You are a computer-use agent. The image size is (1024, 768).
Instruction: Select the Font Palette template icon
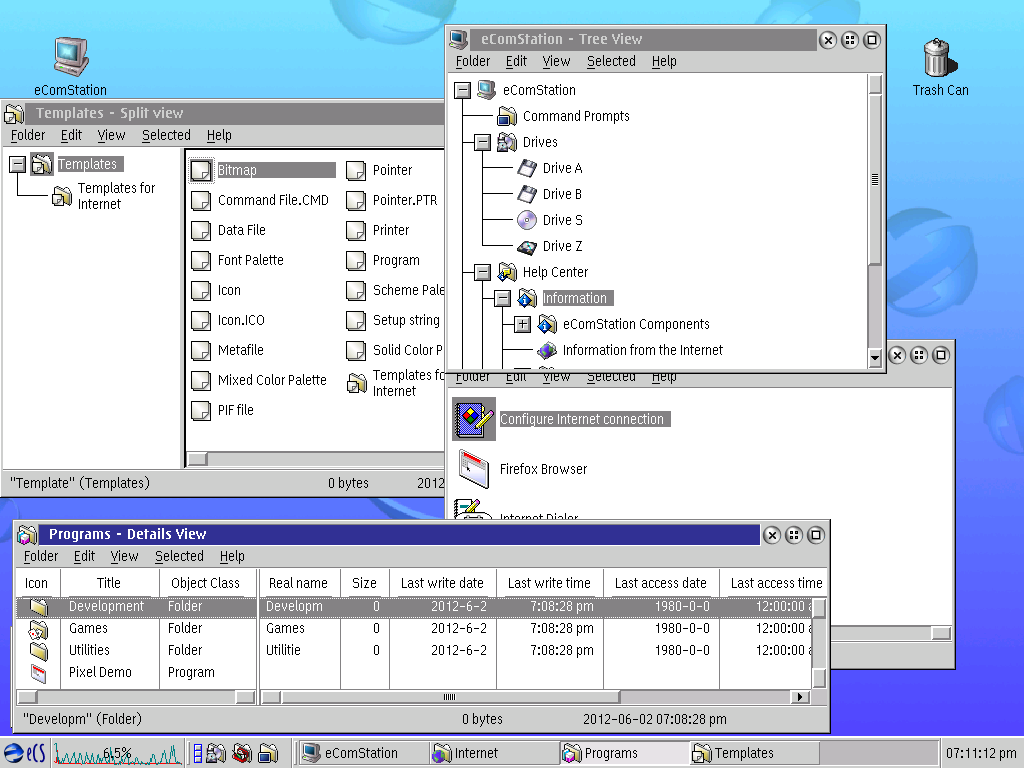pos(201,261)
